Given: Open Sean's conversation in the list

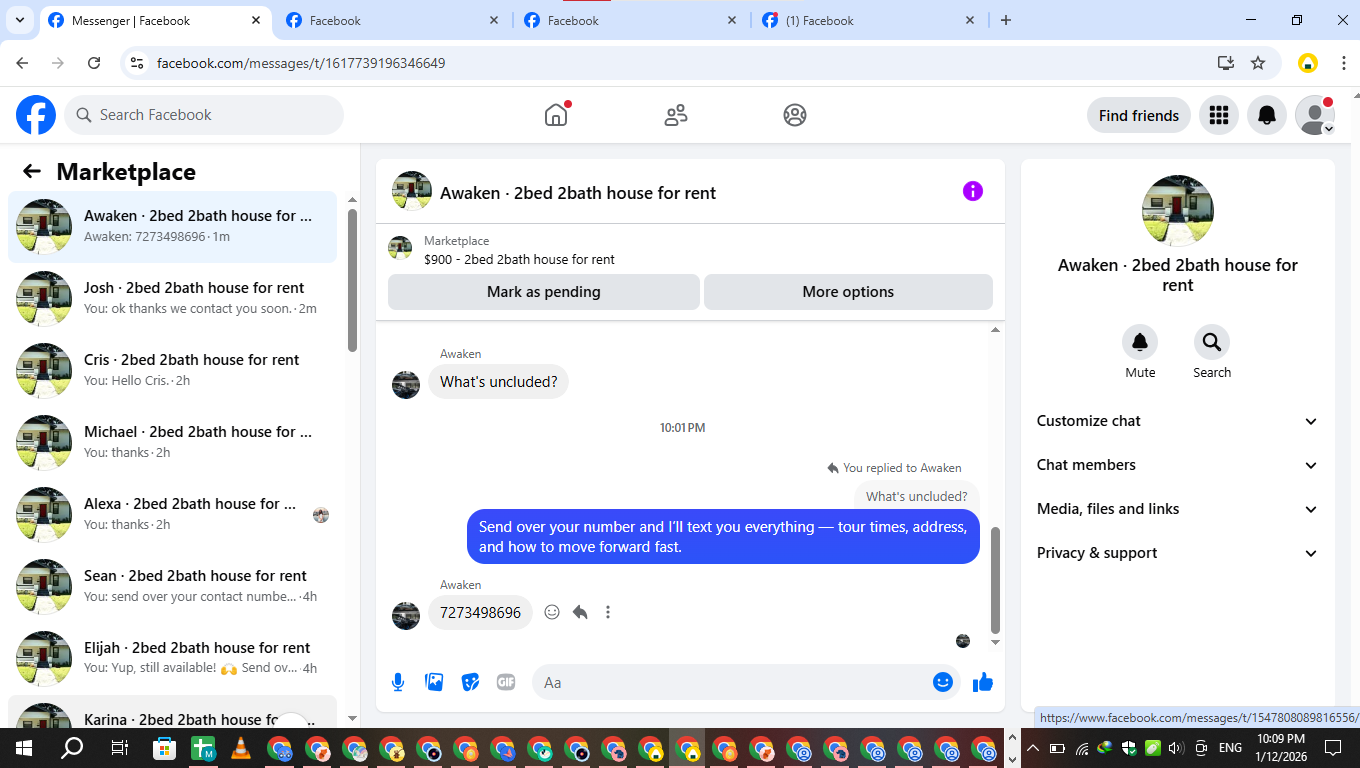Looking at the screenshot, I should pos(172,586).
